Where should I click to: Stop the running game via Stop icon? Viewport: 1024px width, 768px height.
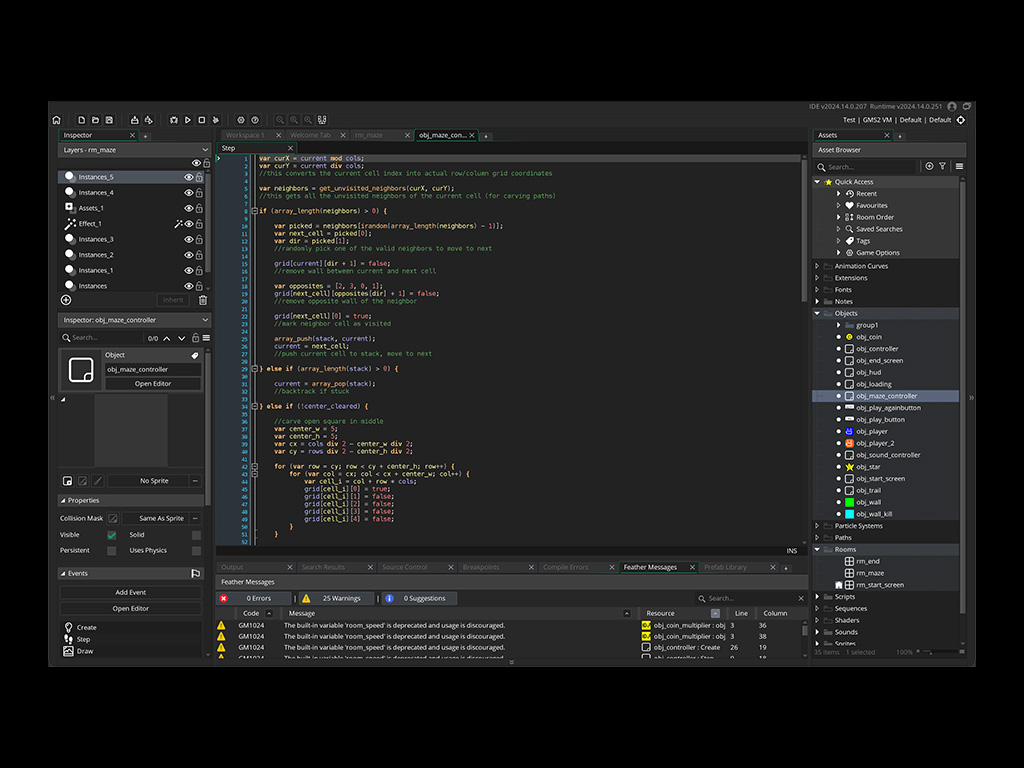point(201,120)
